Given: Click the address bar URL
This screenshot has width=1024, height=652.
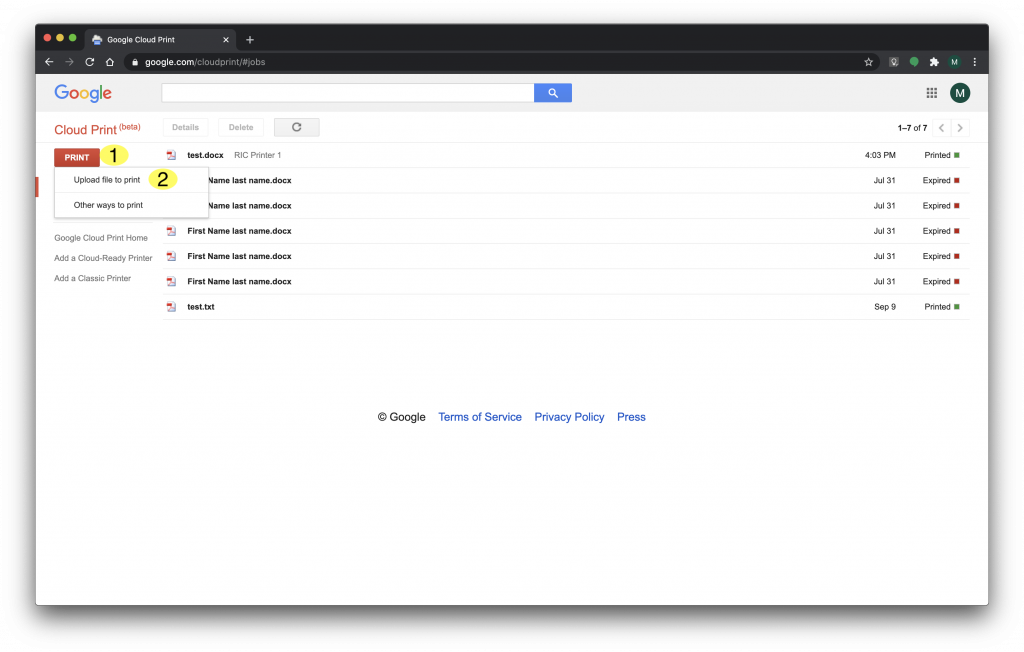Looking at the screenshot, I should (x=205, y=62).
